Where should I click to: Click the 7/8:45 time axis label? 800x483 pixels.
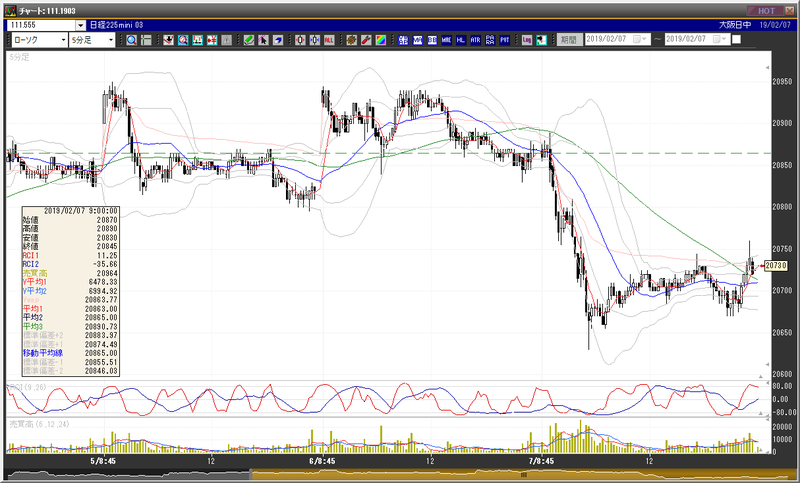(x=541, y=461)
